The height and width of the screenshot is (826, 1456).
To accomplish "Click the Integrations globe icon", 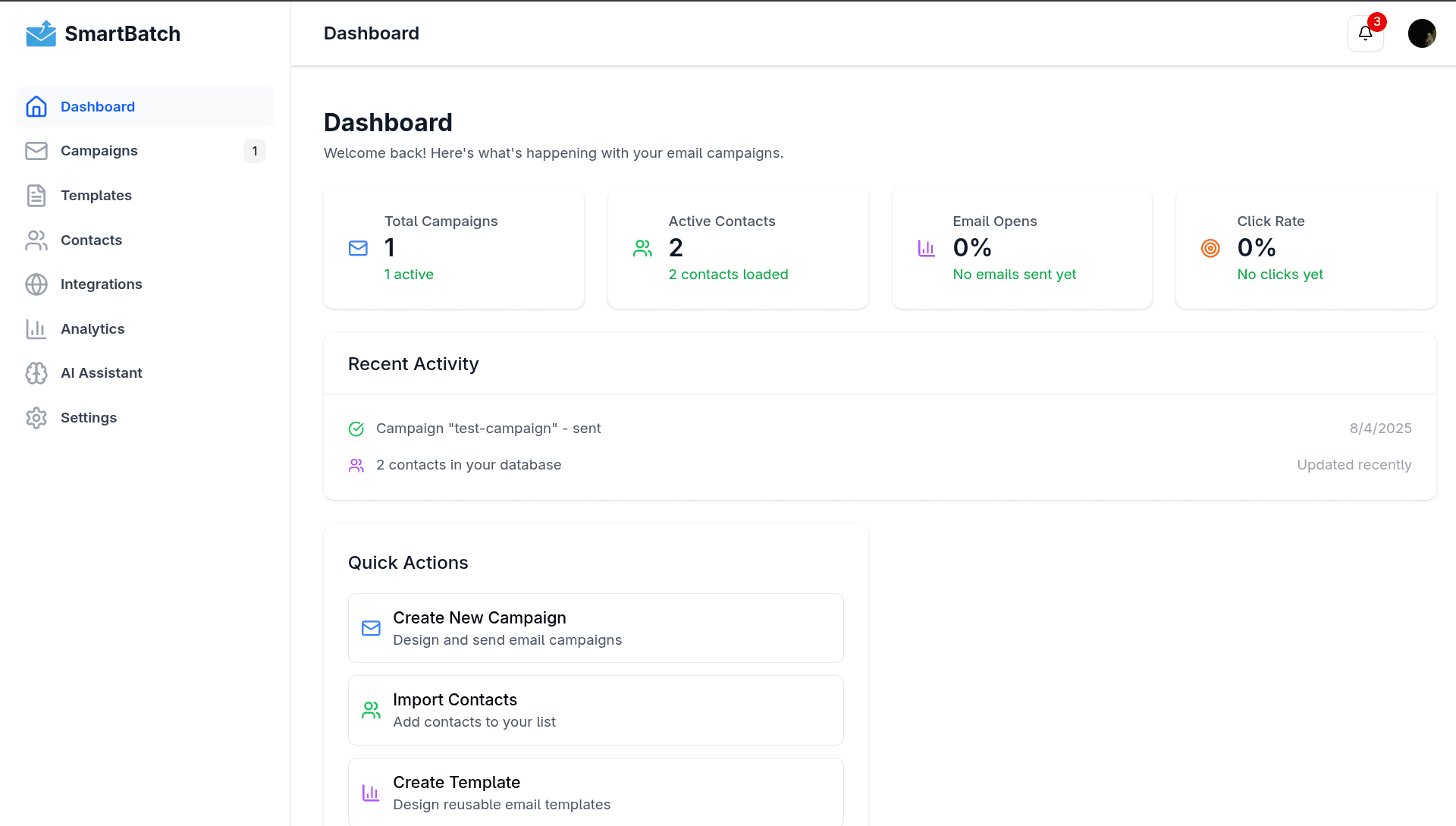I will [36, 284].
